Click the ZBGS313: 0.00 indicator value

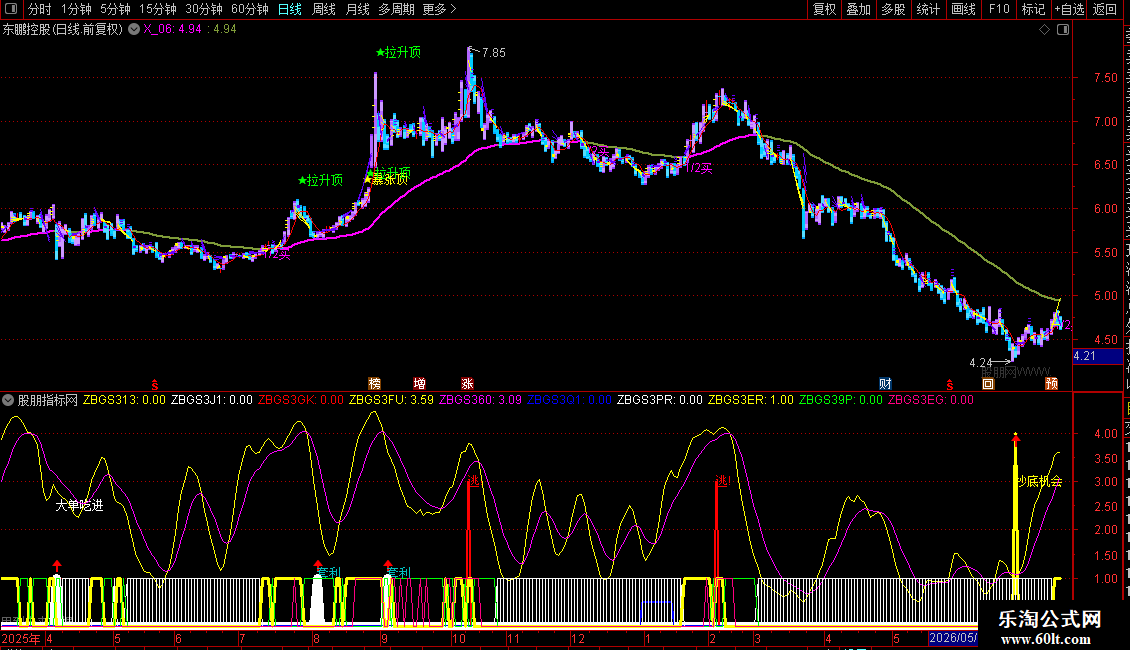[124, 399]
